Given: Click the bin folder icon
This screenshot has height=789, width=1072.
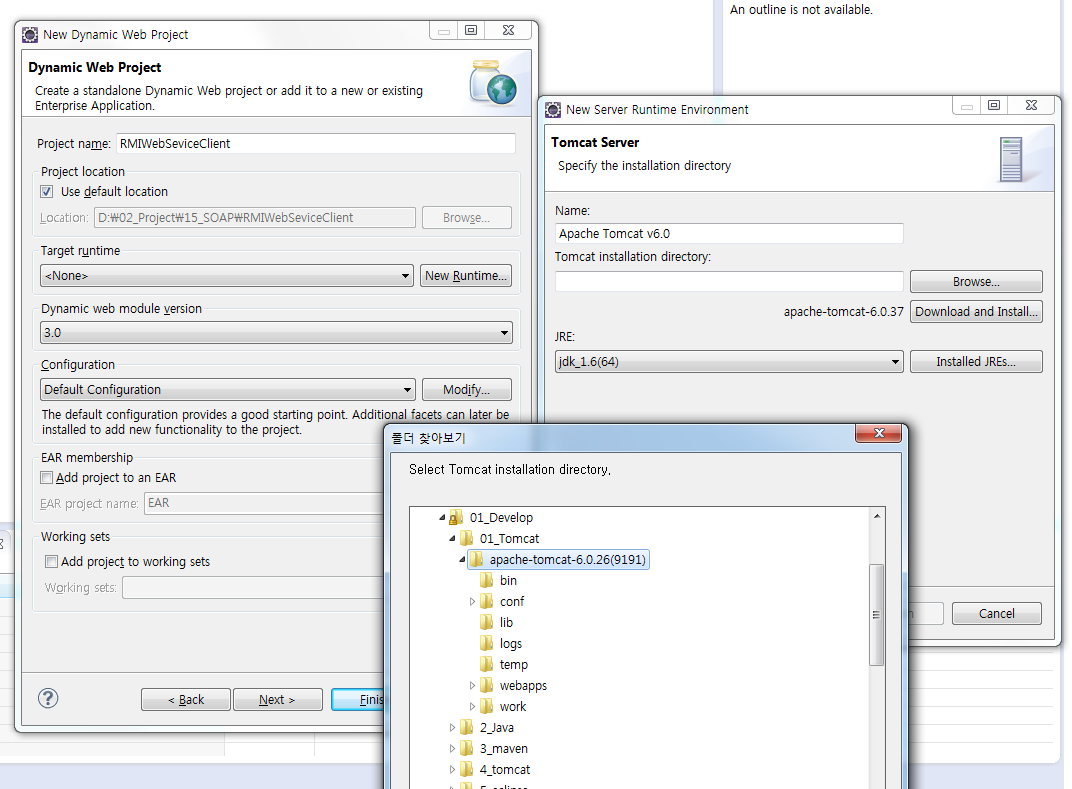Looking at the screenshot, I should (x=486, y=581).
